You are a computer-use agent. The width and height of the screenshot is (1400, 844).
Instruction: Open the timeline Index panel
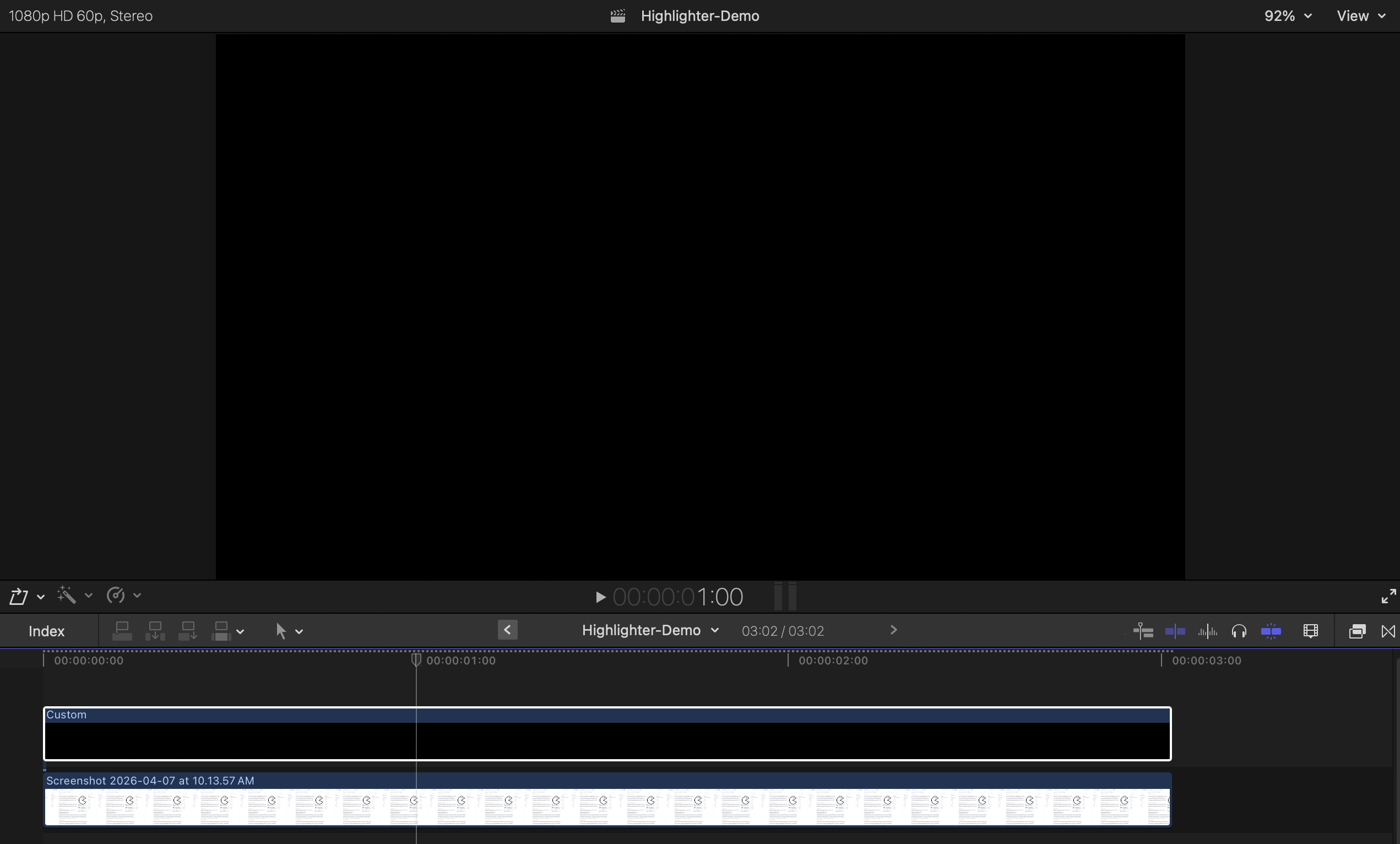47,631
